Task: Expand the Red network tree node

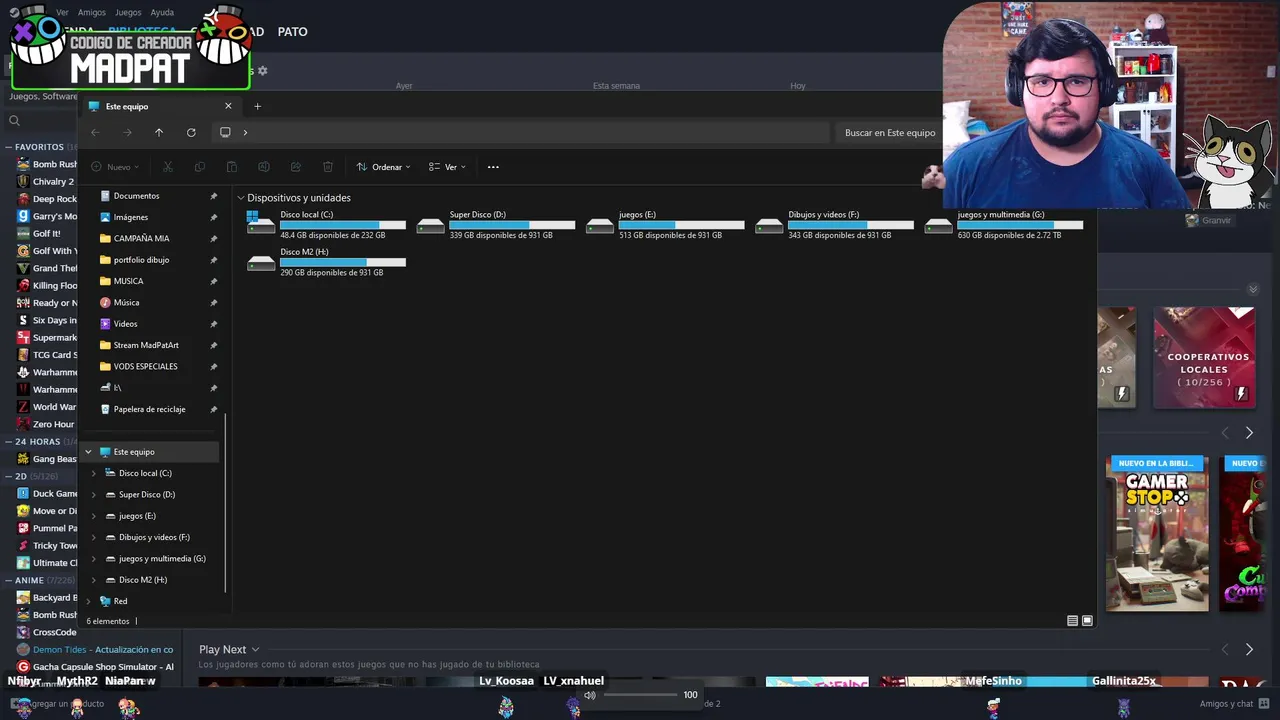Action: click(88, 601)
